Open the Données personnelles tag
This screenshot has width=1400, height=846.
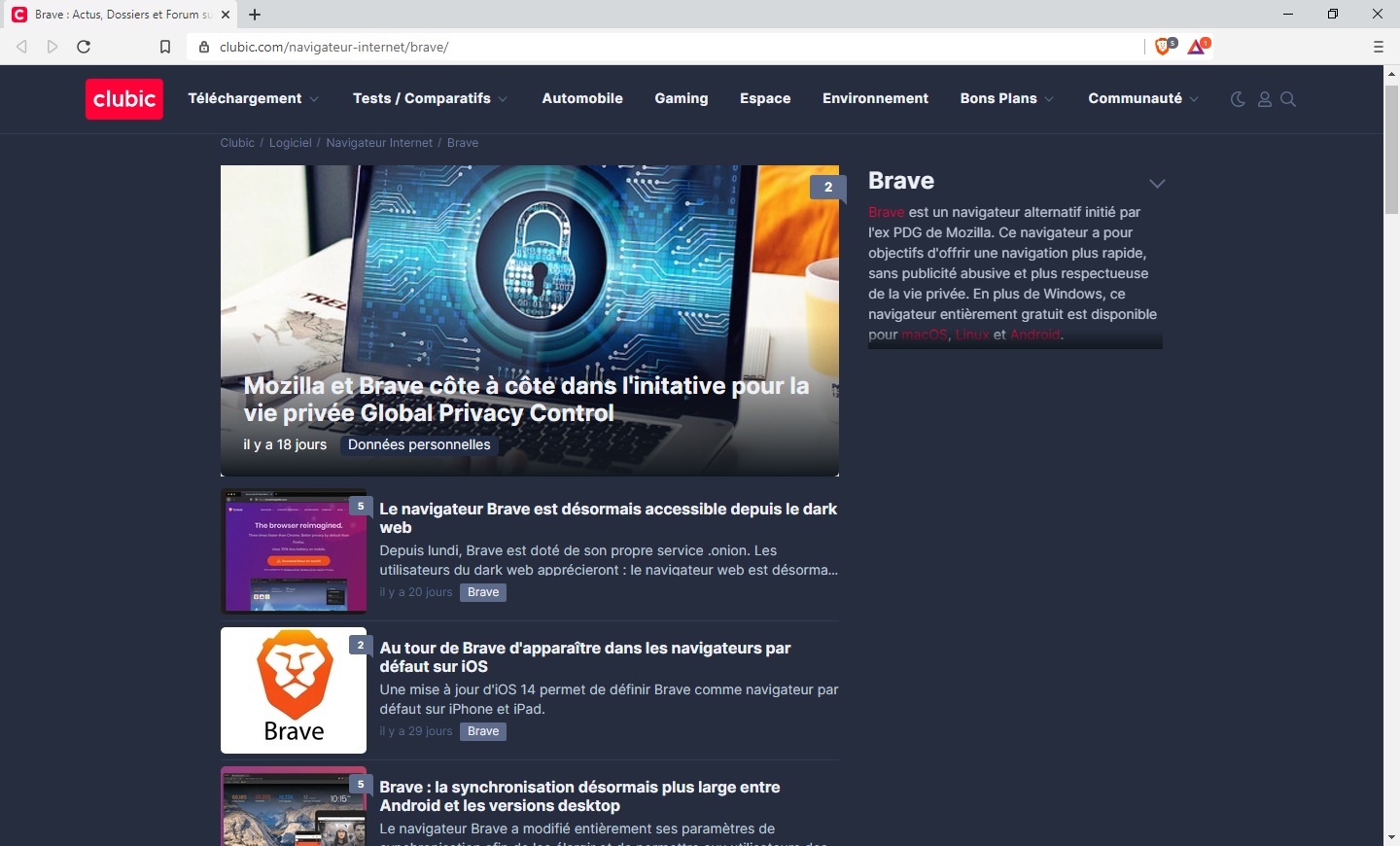coord(419,444)
